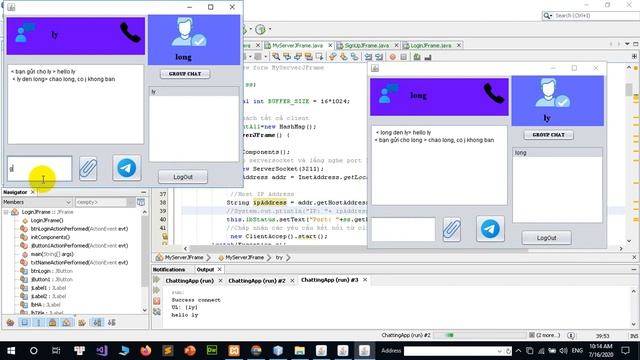Click try breadcrumb below editor
The image size is (640, 360).
279,258
